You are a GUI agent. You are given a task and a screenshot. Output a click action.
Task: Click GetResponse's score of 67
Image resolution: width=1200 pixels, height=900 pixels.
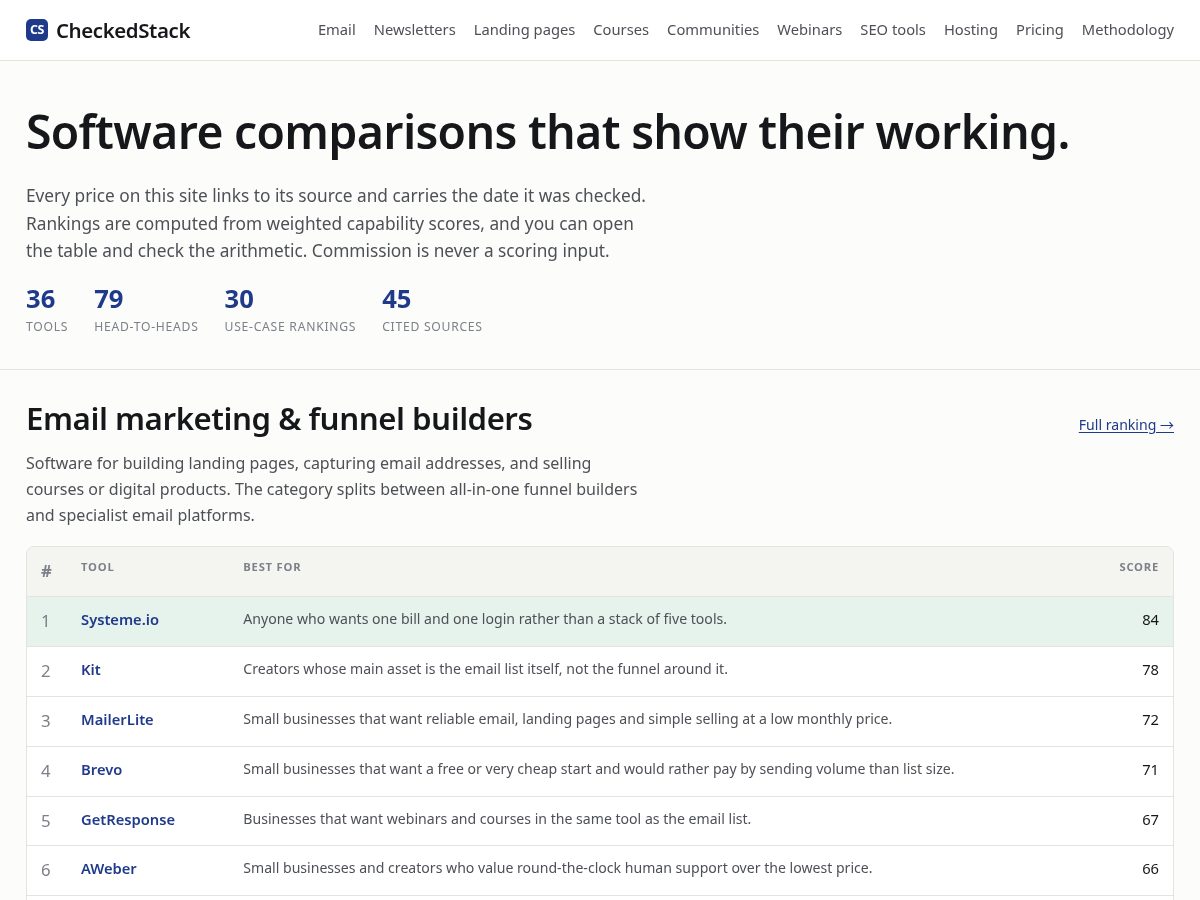click(x=1150, y=820)
